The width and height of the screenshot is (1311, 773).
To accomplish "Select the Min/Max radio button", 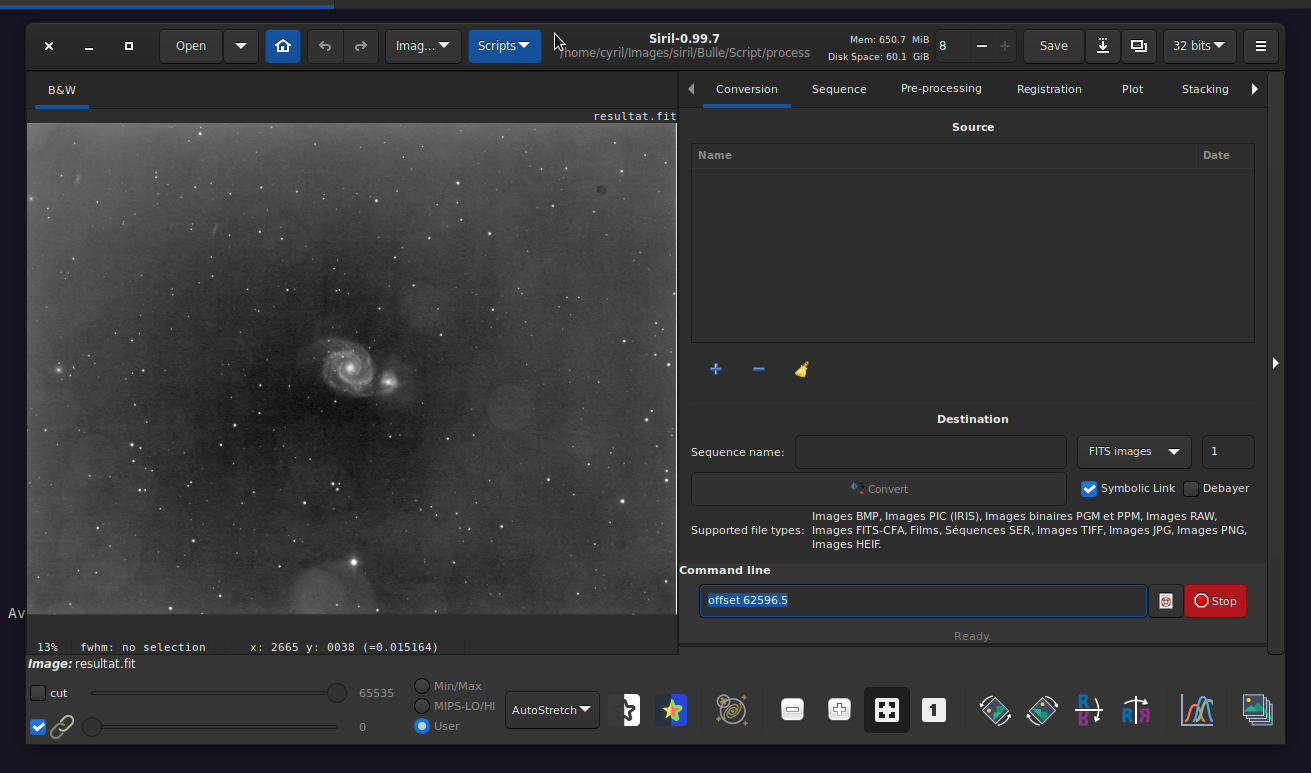I will pos(422,686).
